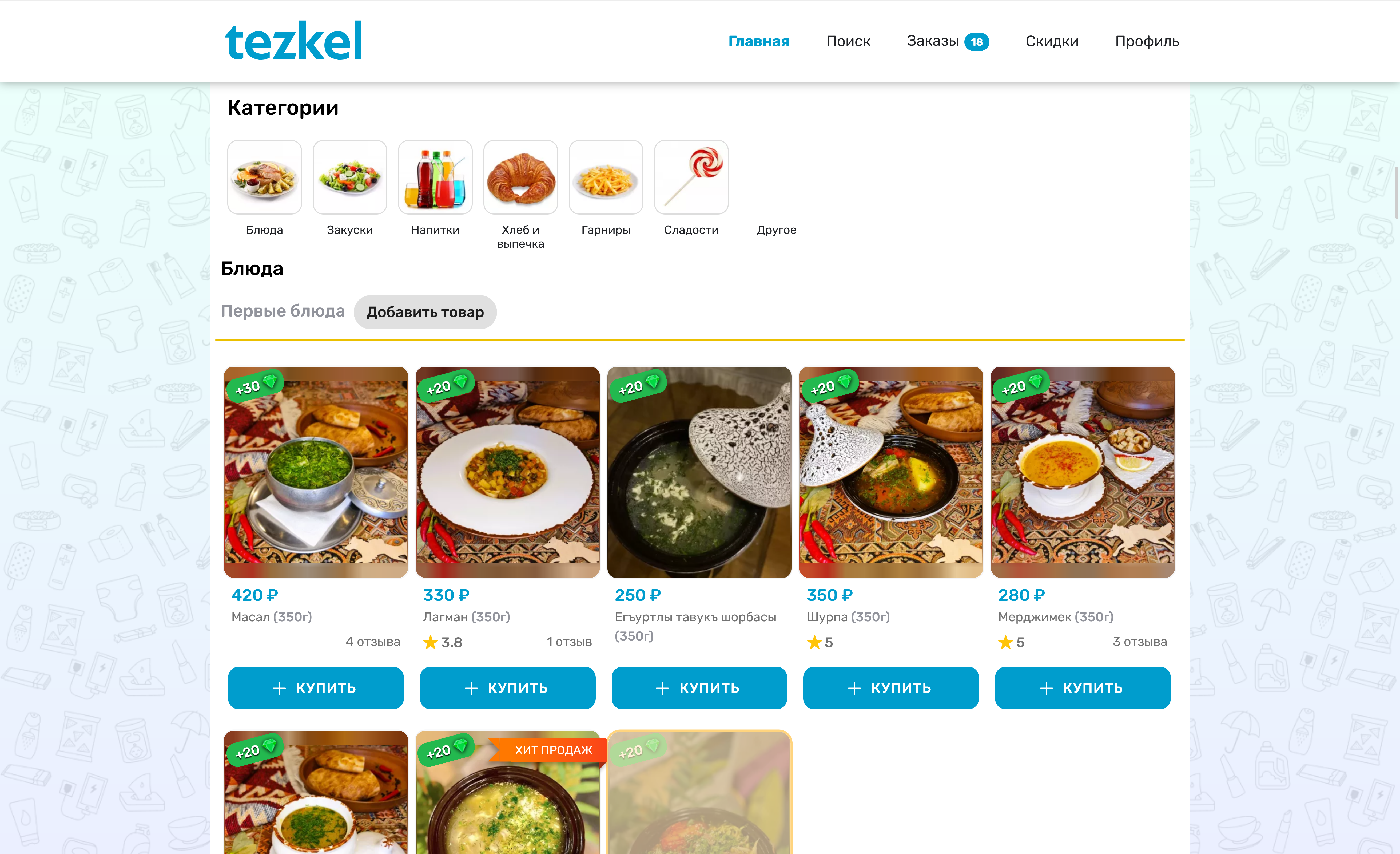Select the Закуски salad category icon
1400x854 pixels.
click(x=349, y=177)
